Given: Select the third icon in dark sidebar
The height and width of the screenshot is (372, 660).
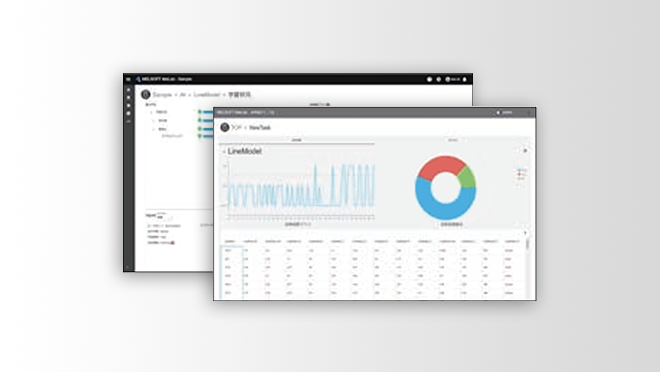Looking at the screenshot, I should pyautogui.click(x=129, y=106).
